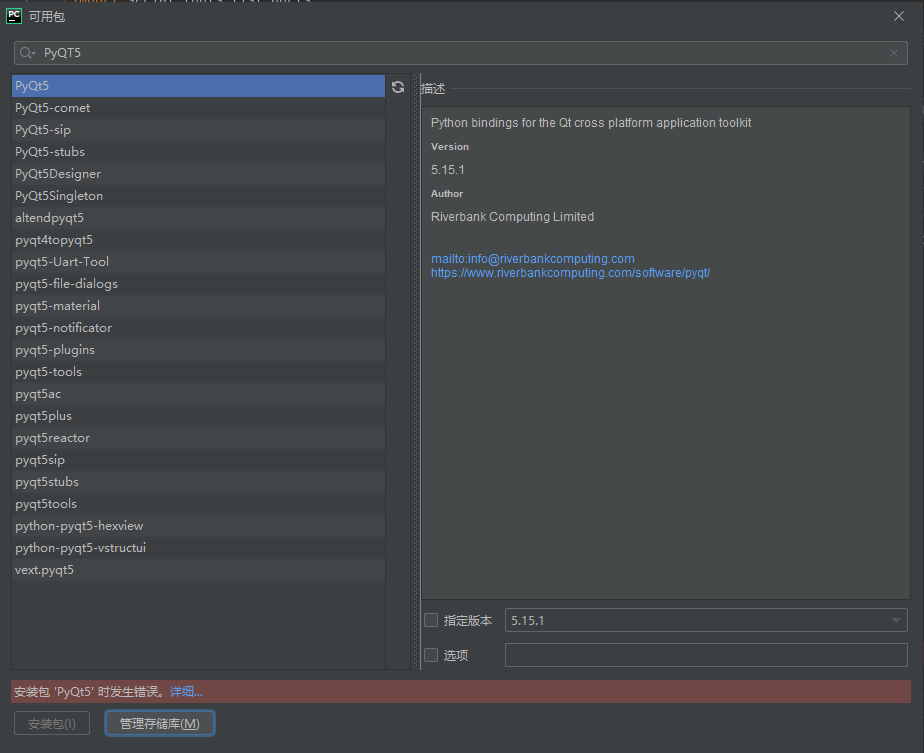Viewport: 924px width, 753px height.
Task: Click the 详细... error link
Action: click(186, 691)
